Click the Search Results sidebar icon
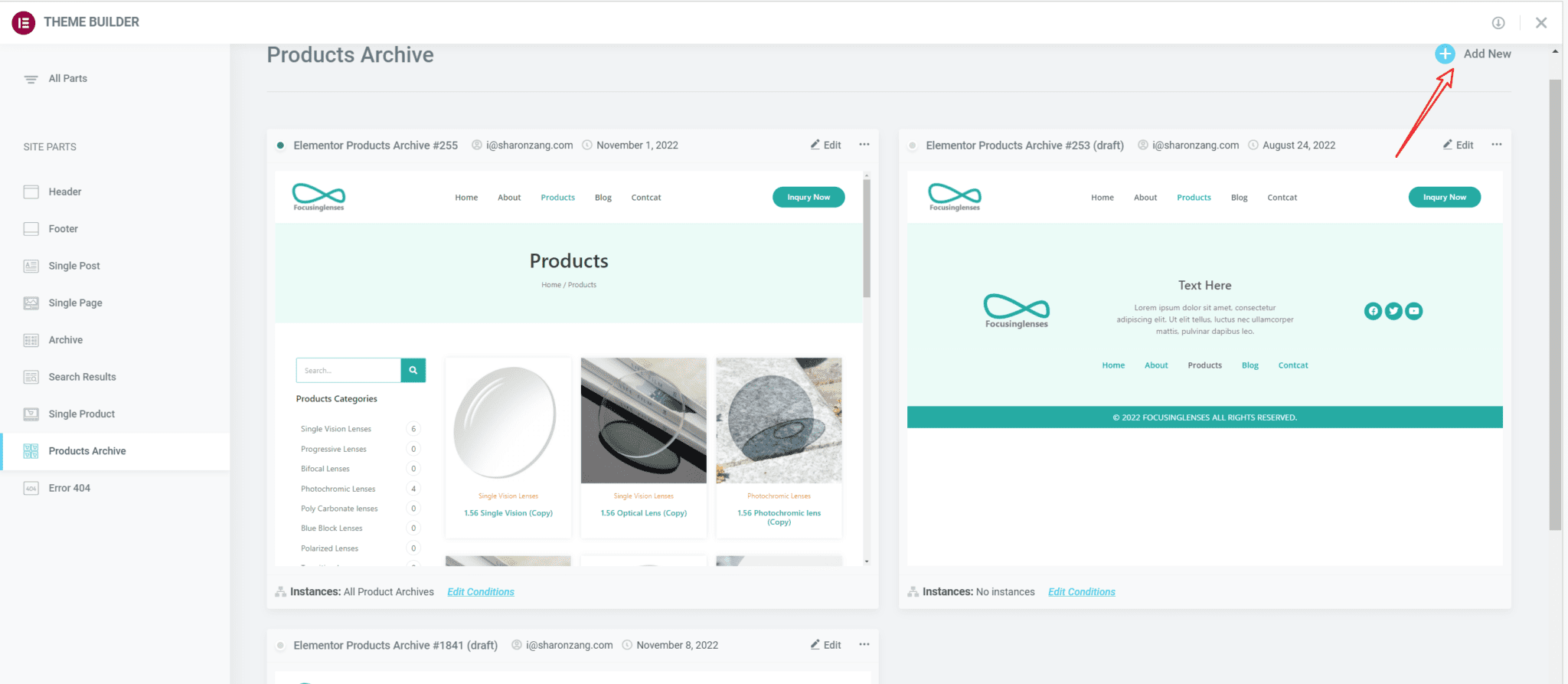Screen dimensions: 1568x684 [x=31, y=378]
